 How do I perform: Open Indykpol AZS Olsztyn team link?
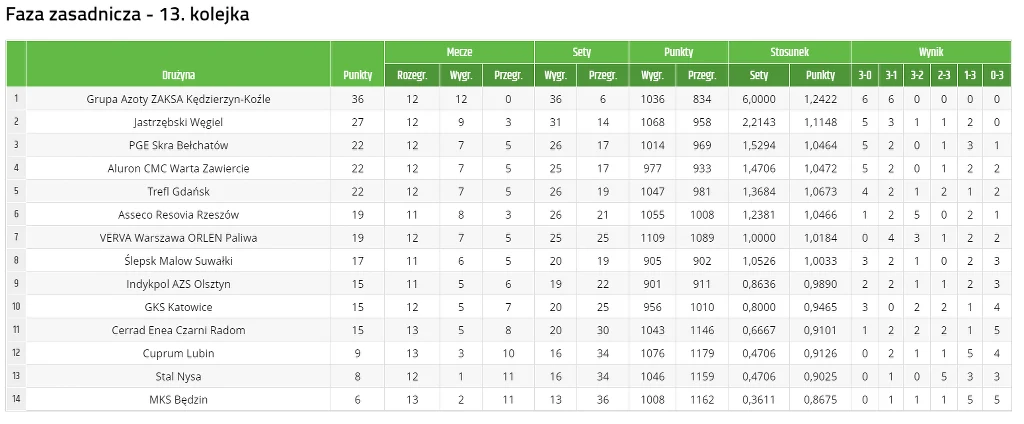pos(178,283)
